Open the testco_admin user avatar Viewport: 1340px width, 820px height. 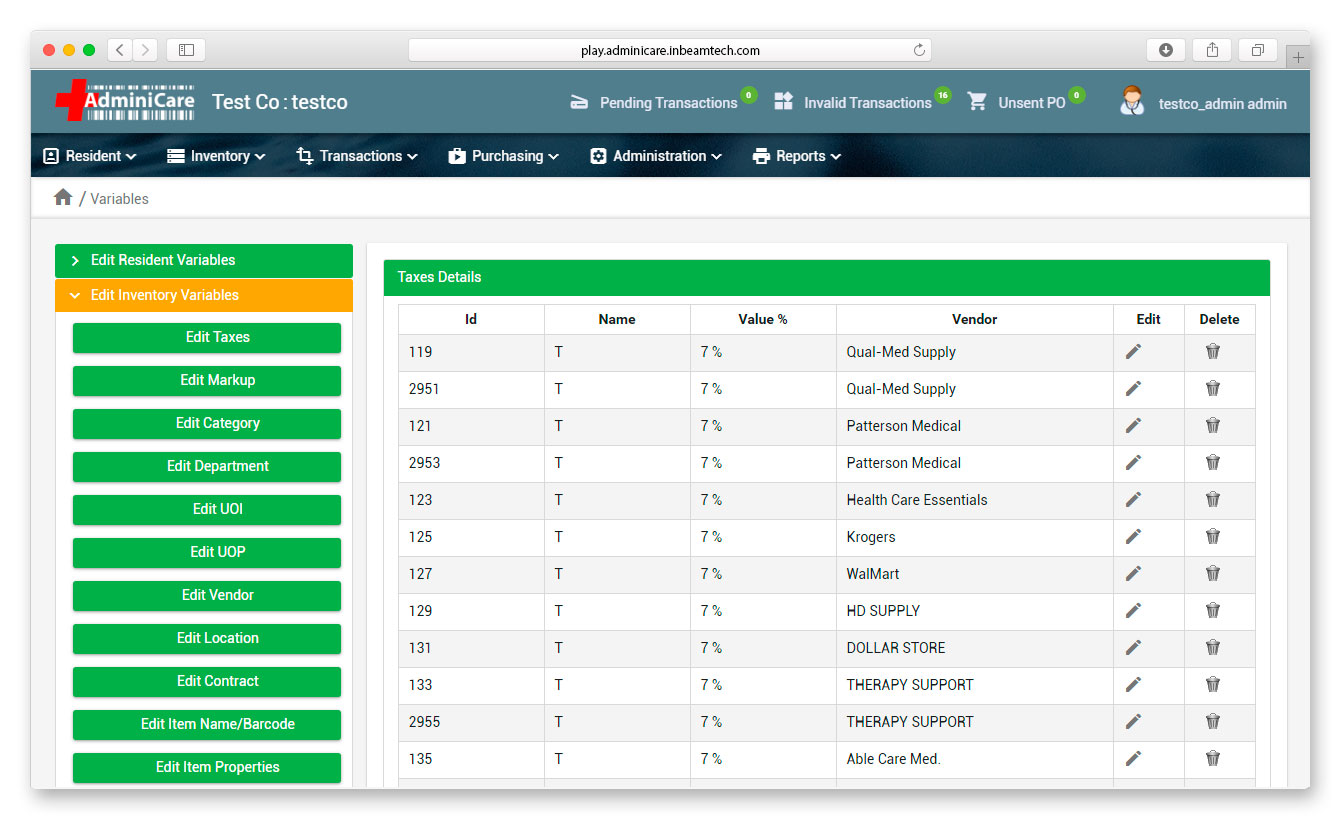1132,101
